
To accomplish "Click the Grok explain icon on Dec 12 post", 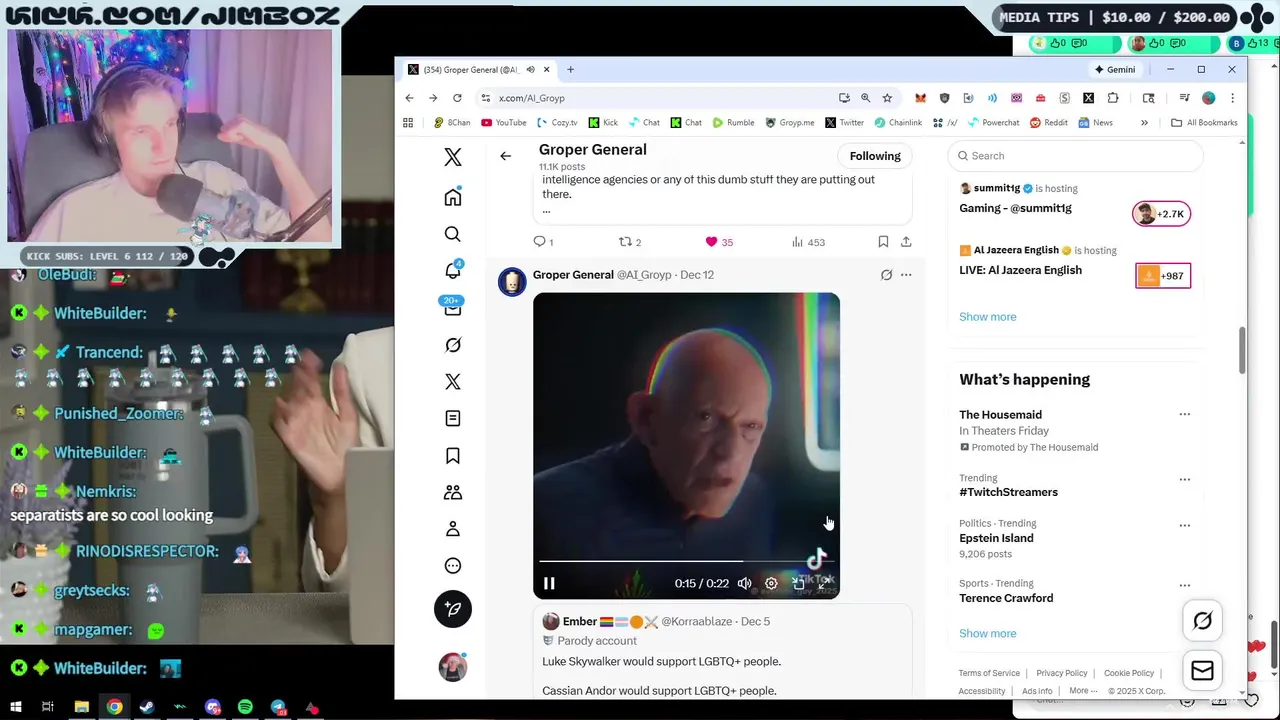I will tap(886, 275).
